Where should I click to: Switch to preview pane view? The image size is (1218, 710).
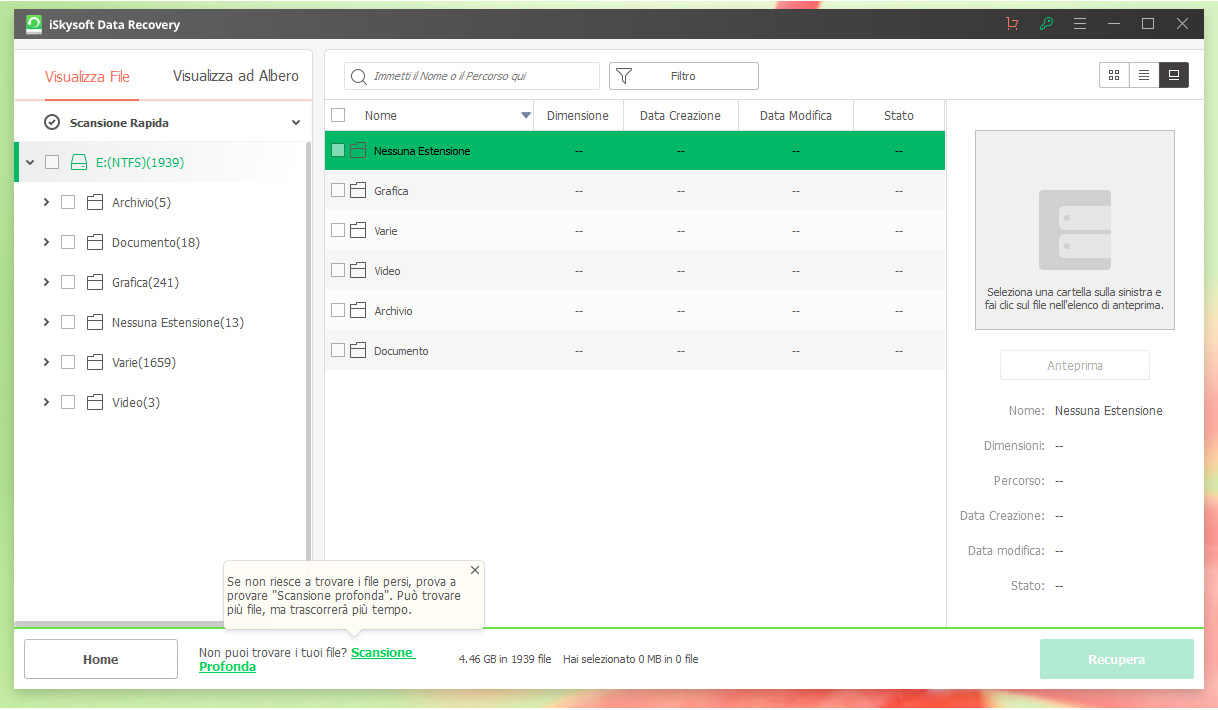(x=1174, y=75)
